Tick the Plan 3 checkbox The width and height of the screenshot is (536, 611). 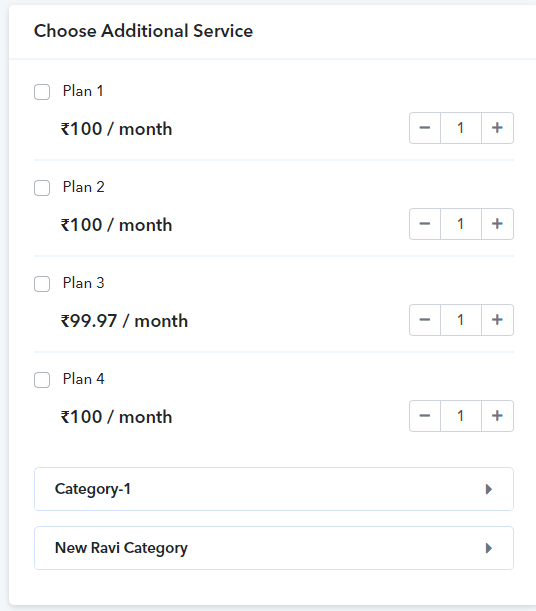tap(42, 284)
